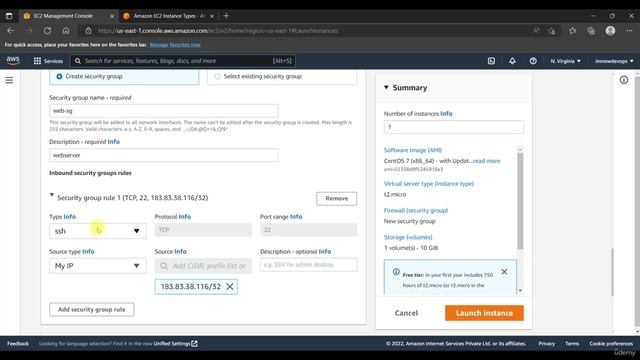This screenshot has height=360, width=640.
Task: Go to browser home page
Action: tap(66, 31)
